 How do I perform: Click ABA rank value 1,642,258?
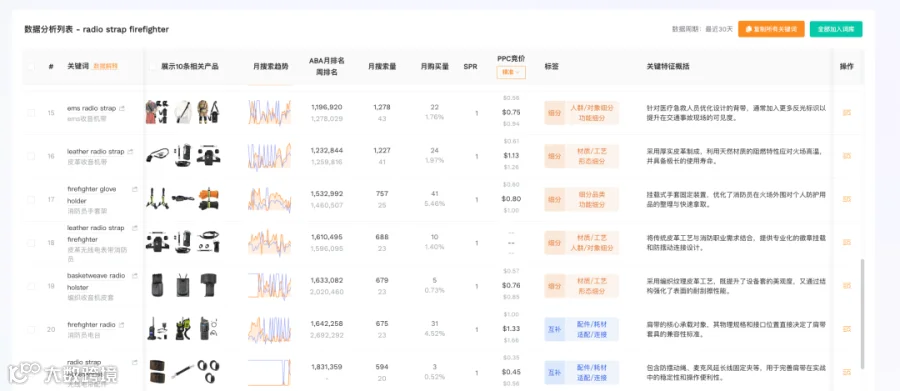pyautogui.click(x=327, y=324)
